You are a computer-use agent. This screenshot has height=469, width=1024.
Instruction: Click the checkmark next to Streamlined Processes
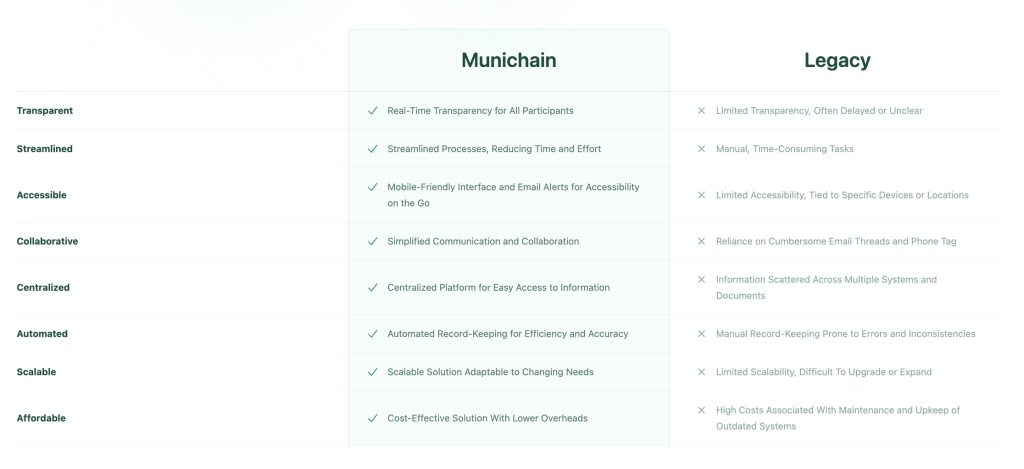(372, 149)
